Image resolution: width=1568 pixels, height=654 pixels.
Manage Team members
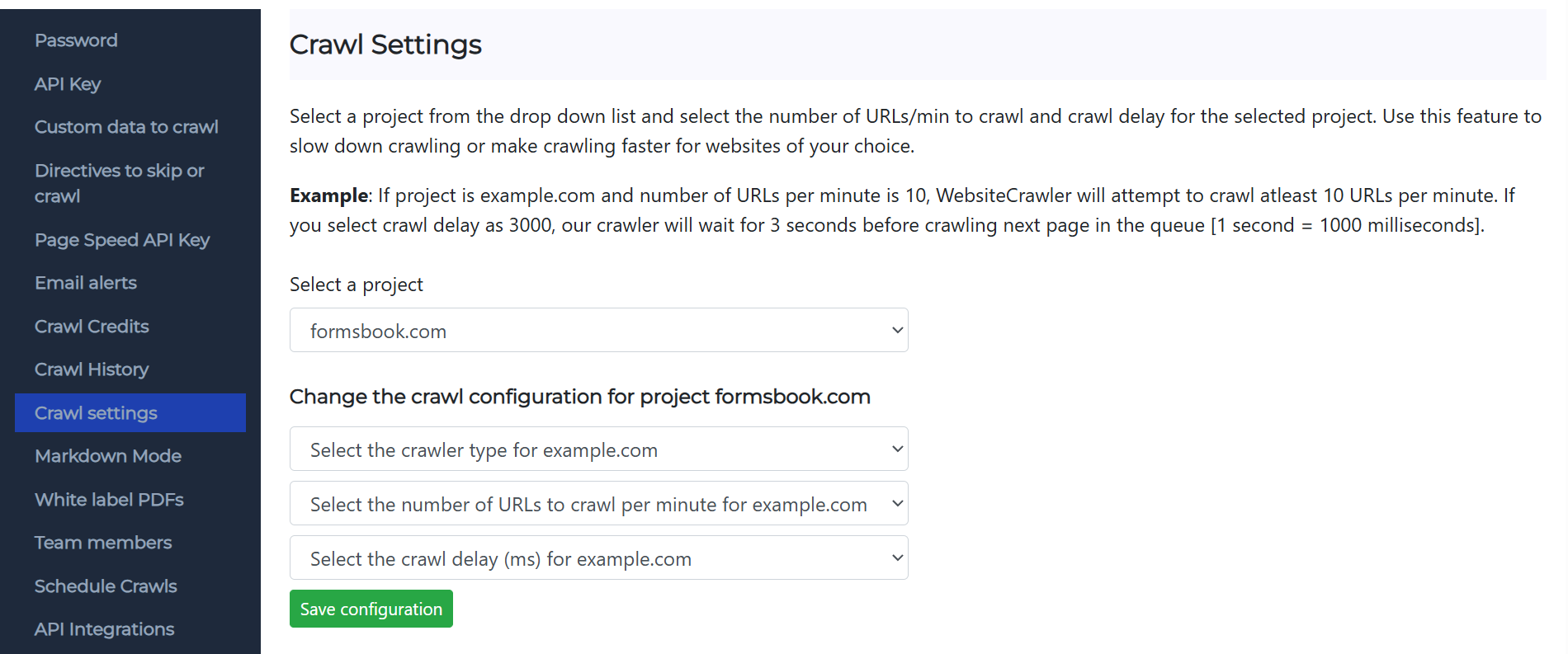103,542
